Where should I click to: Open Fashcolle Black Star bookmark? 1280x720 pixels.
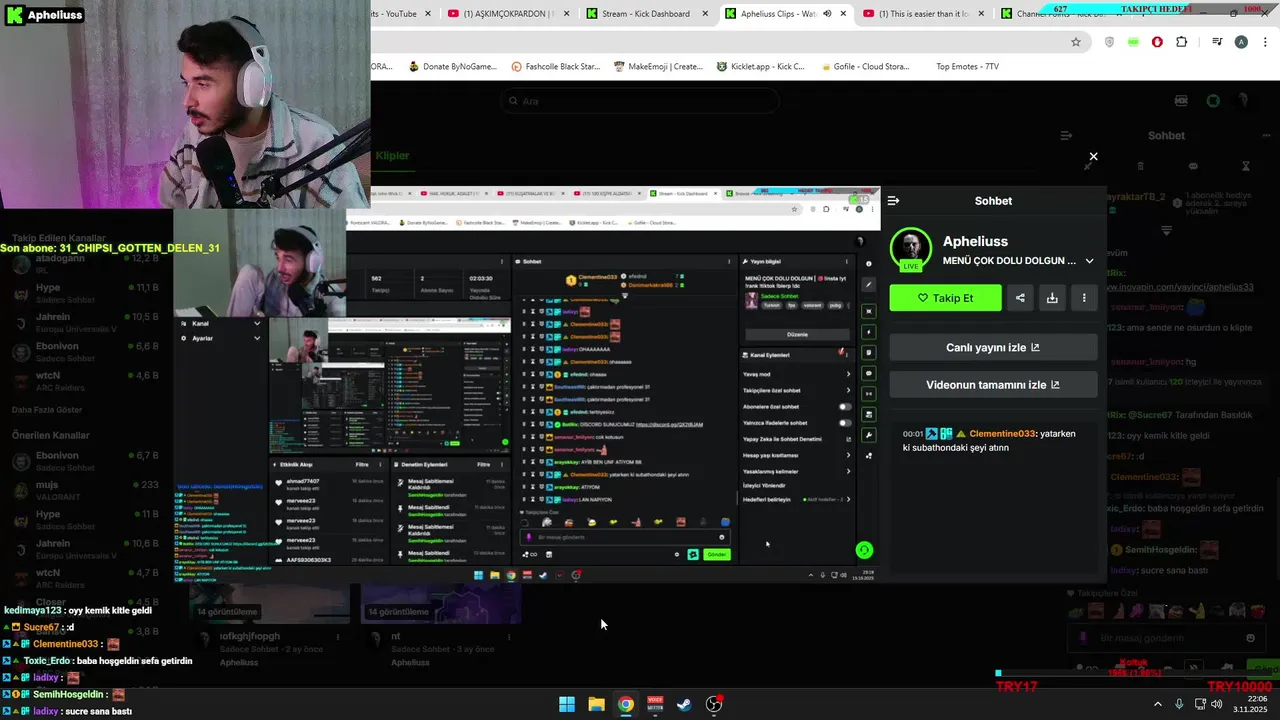tap(555, 67)
